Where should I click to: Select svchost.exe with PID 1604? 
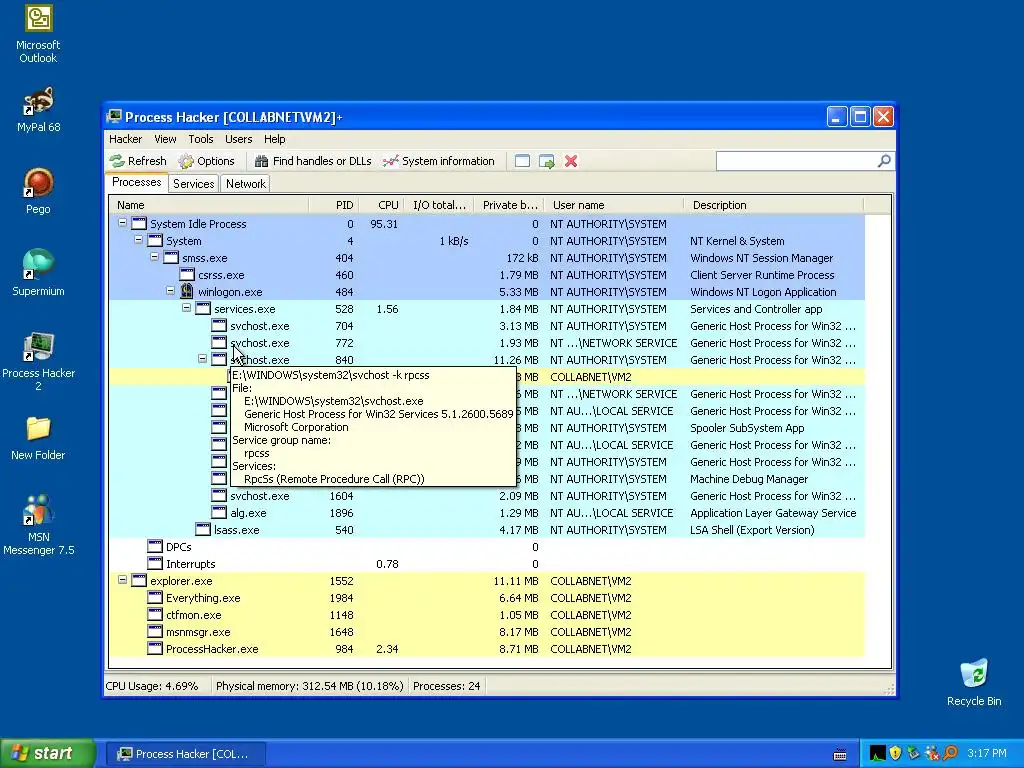coord(487,496)
